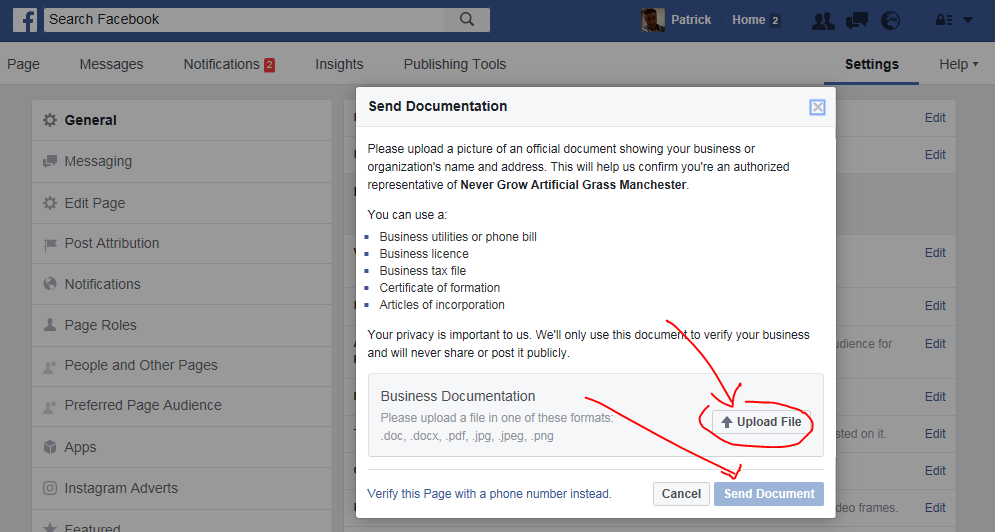
Task: Click the 'Business Documentation' heading text
Action: (458, 396)
